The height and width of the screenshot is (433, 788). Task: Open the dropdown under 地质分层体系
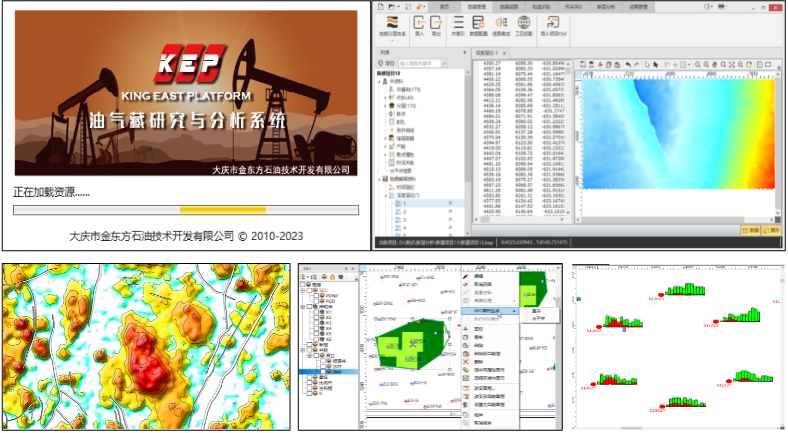click(392, 40)
